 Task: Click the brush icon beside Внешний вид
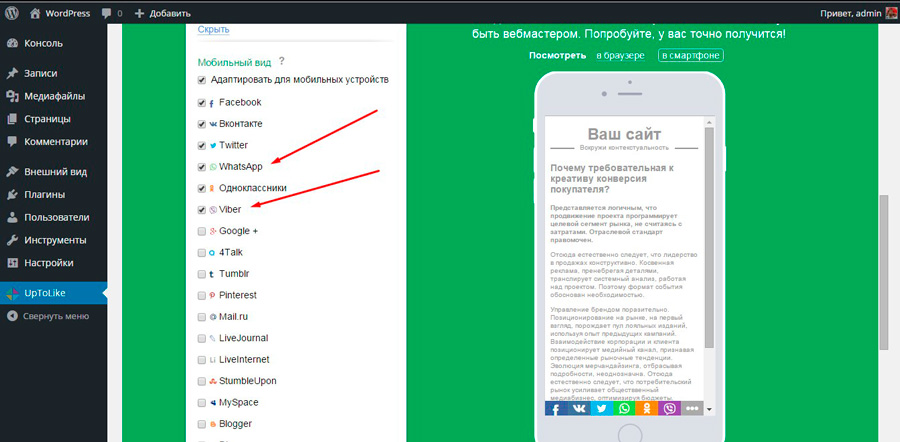pos(12,172)
